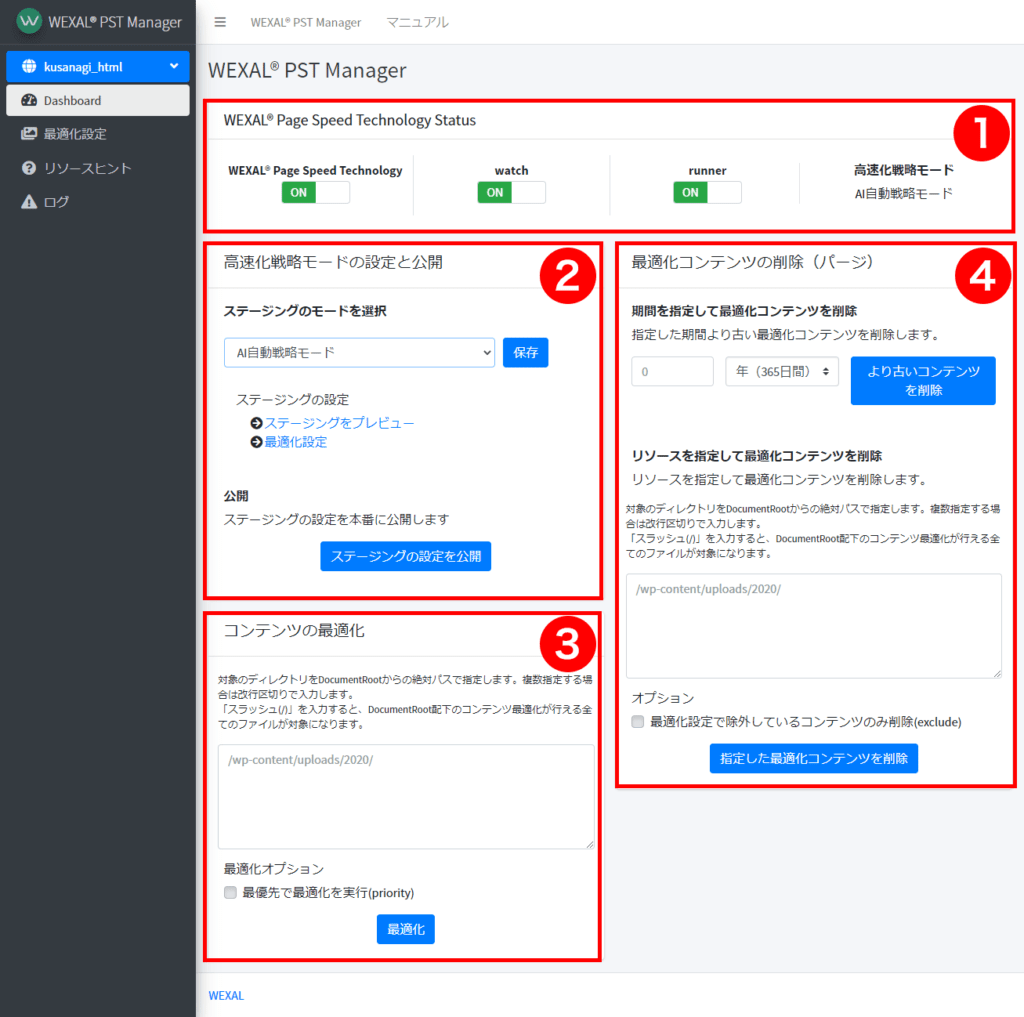Toggle WEXAL Page Speed Technology switch
This screenshot has height=1017, width=1024.
pyautogui.click(x=315, y=193)
